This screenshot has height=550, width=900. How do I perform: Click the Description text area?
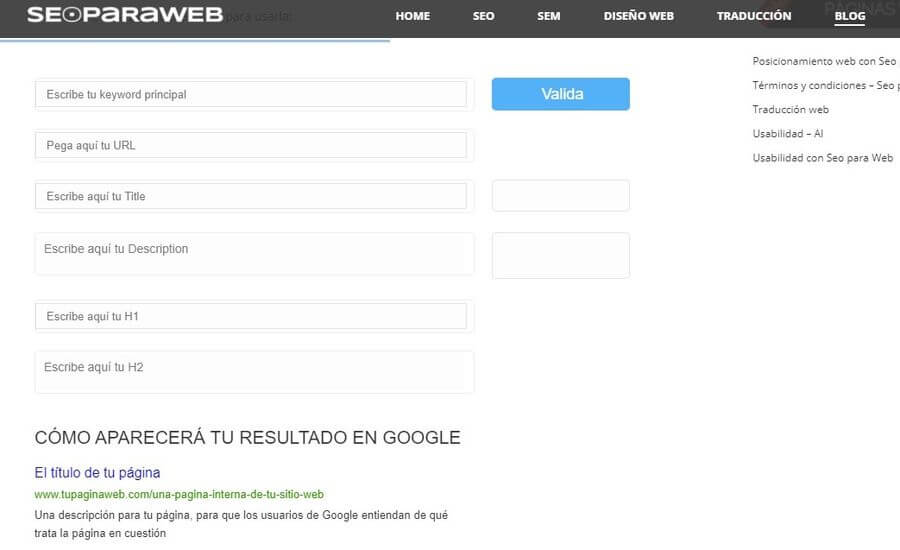(x=254, y=254)
